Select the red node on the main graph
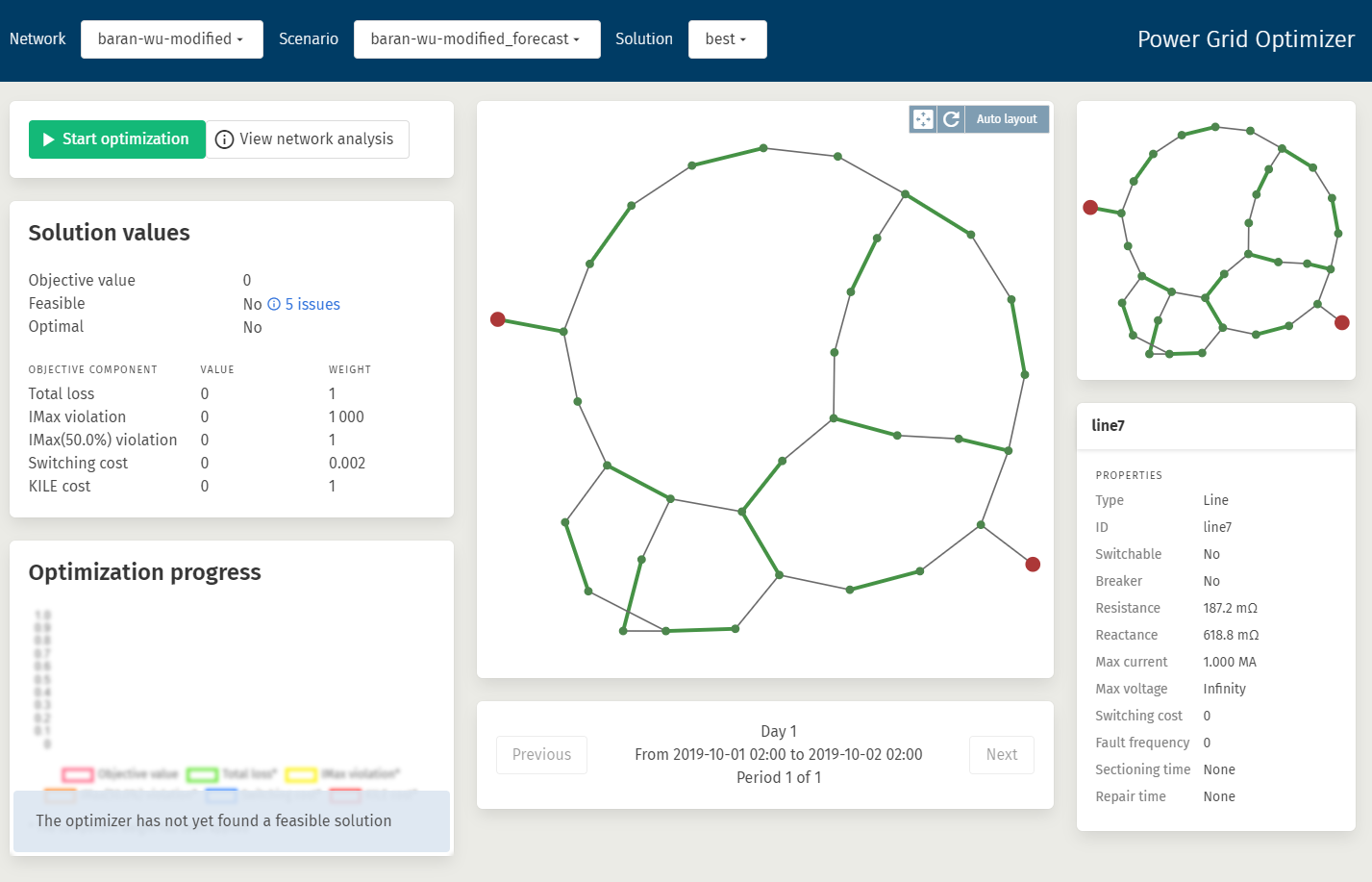Image resolution: width=1372 pixels, height=882 pixels. [x=498, y=317]
